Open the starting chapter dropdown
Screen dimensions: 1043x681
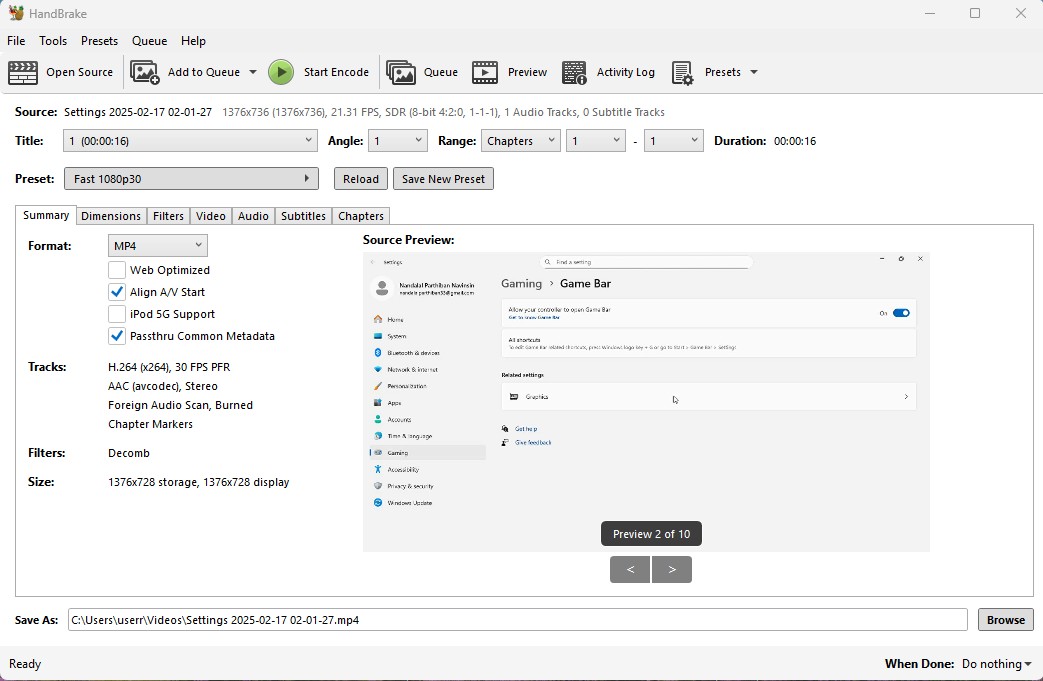tap(595, 141)
